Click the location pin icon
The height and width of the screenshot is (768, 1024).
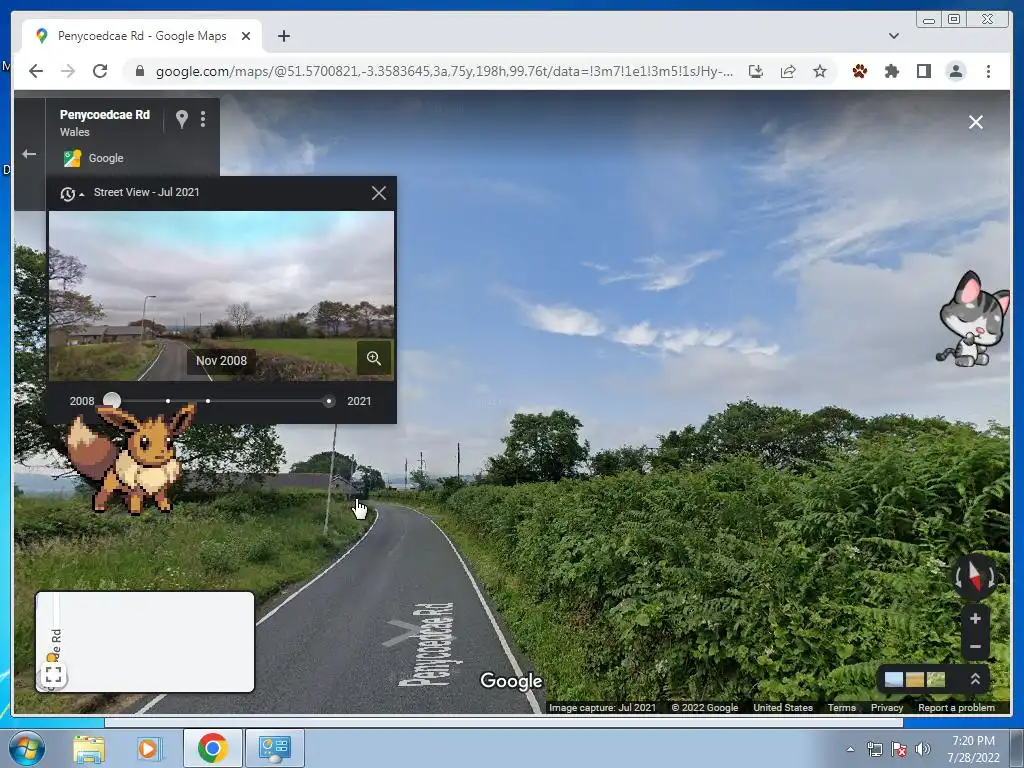pyautogui.click(x=182, y=119)
